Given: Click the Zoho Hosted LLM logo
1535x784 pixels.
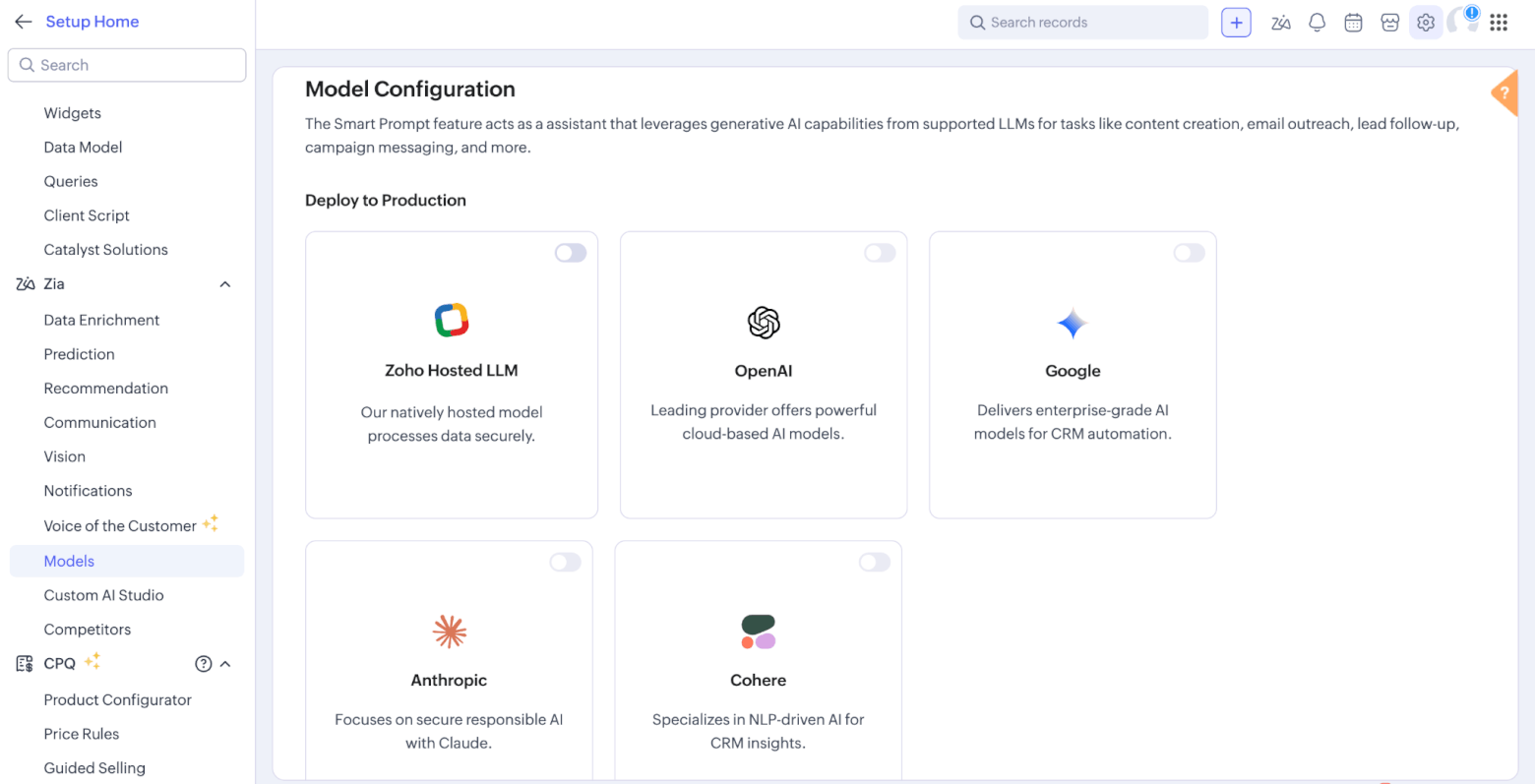Looking at the screenshot, I should click(452, 320).
